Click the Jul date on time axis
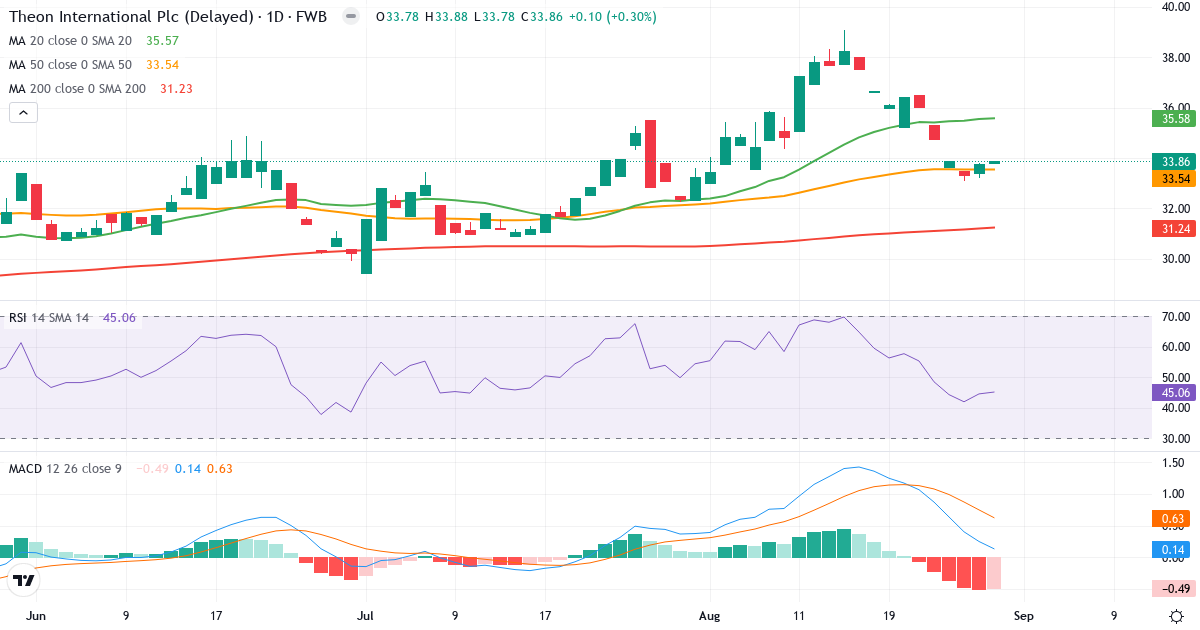 pyautogui.click(x=365, y=616)
